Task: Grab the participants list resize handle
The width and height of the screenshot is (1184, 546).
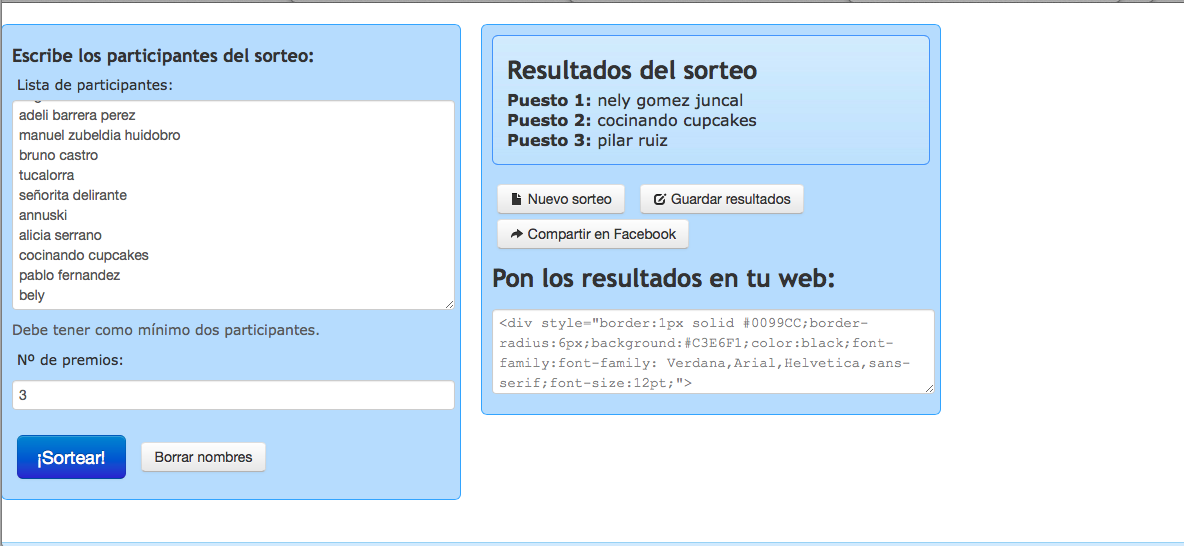Action: (x=449, y=304)
